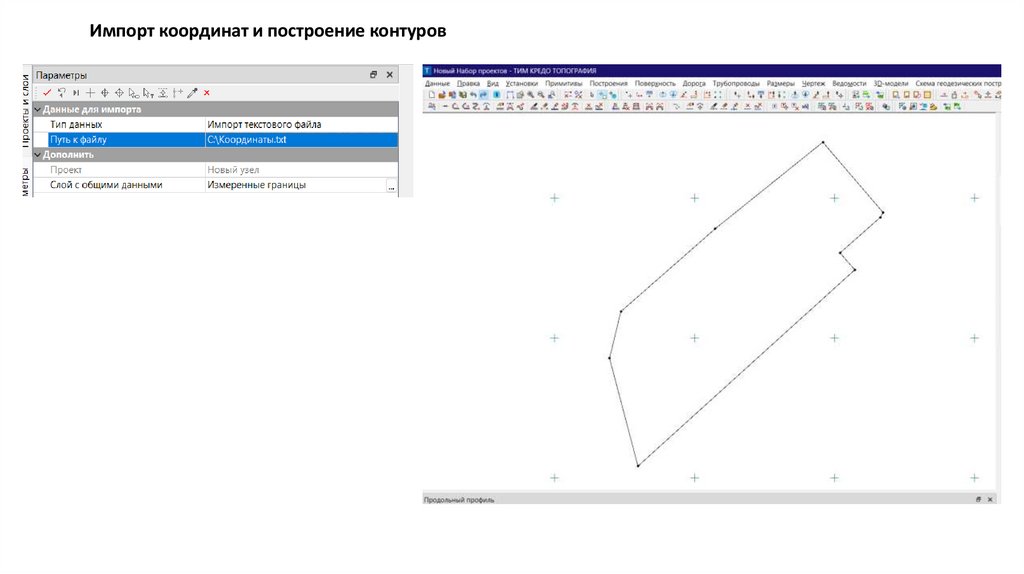Click the Новый узел value
Viewport: 1024px width, 574px height.
[233, 170]
